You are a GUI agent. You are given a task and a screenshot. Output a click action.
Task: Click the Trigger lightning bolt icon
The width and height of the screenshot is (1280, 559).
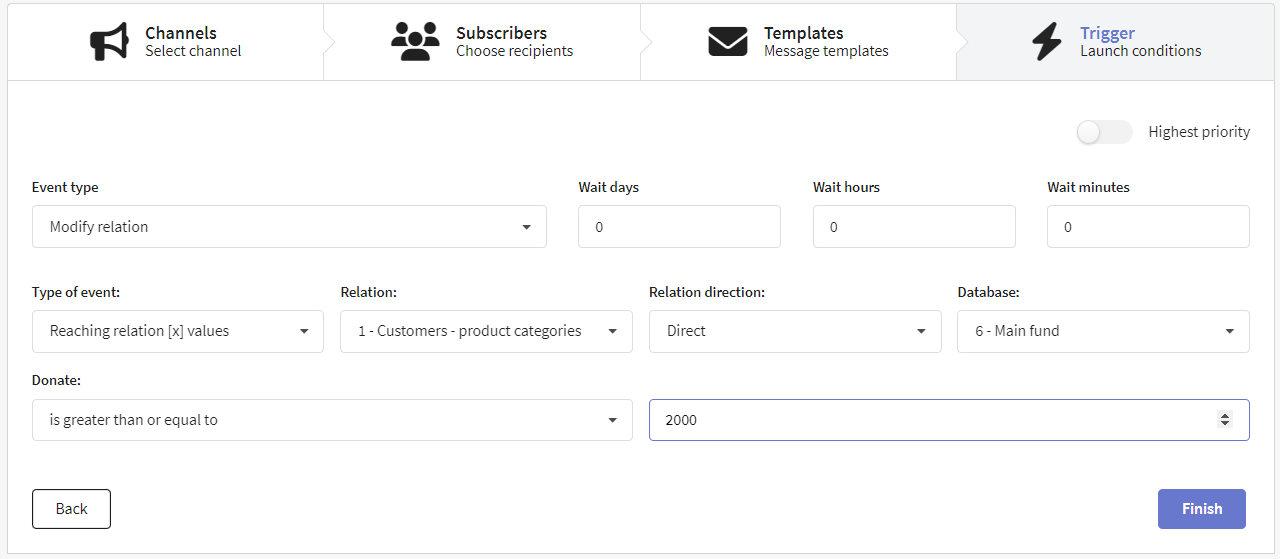point(1047,42)
